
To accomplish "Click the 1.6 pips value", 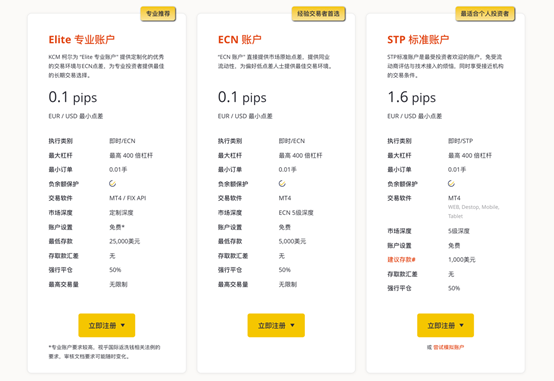I will tap(412, 98).
